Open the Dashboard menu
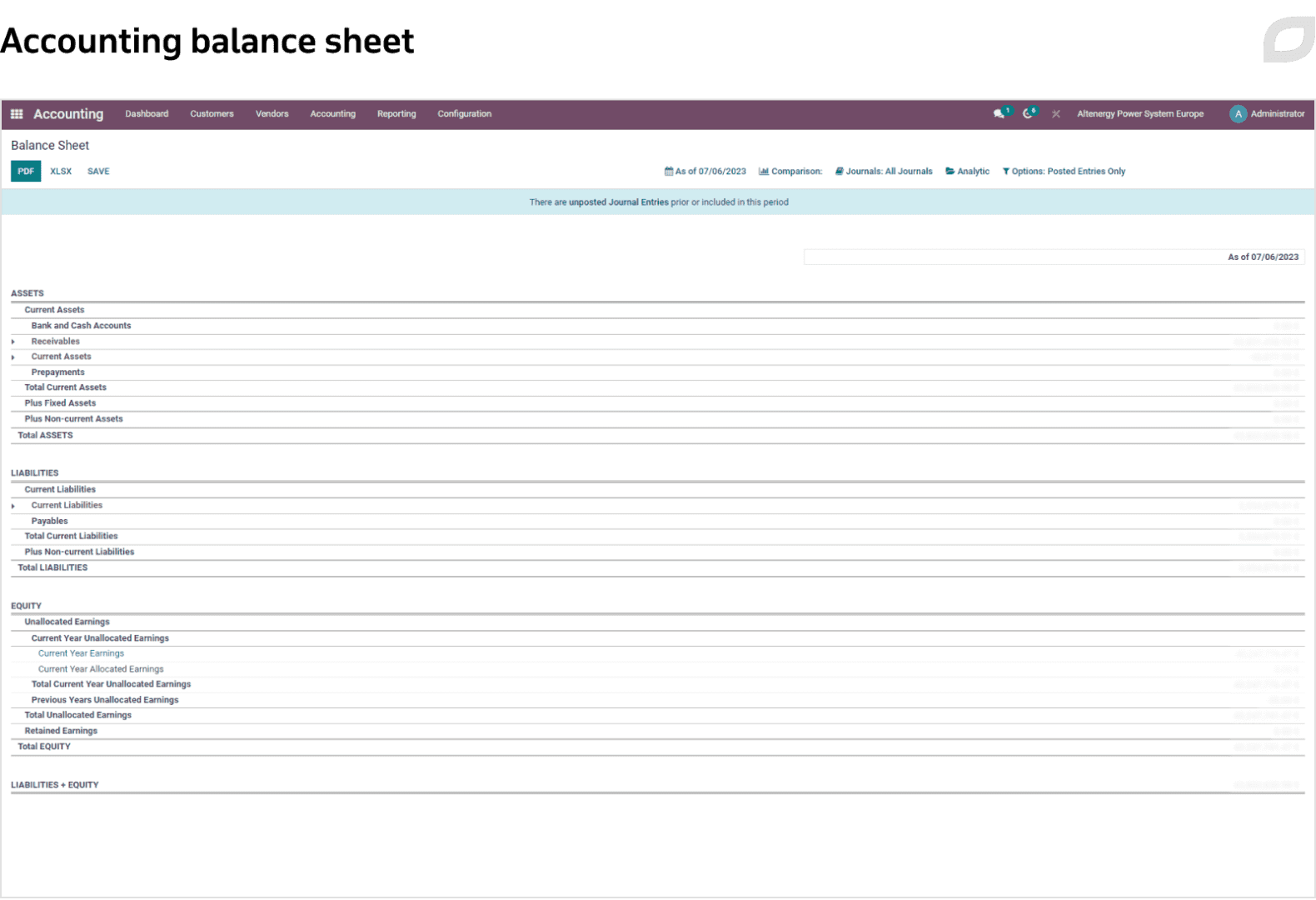The width and height of the screenshot is (1316, 900). click(147, 114)
